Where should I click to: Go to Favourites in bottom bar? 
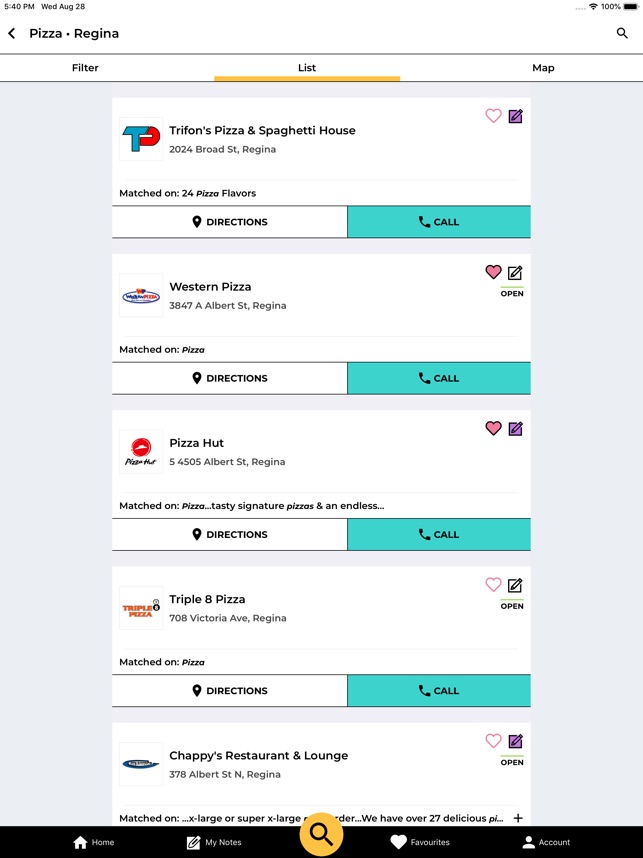pyautogui.click(x=419, y=842)
